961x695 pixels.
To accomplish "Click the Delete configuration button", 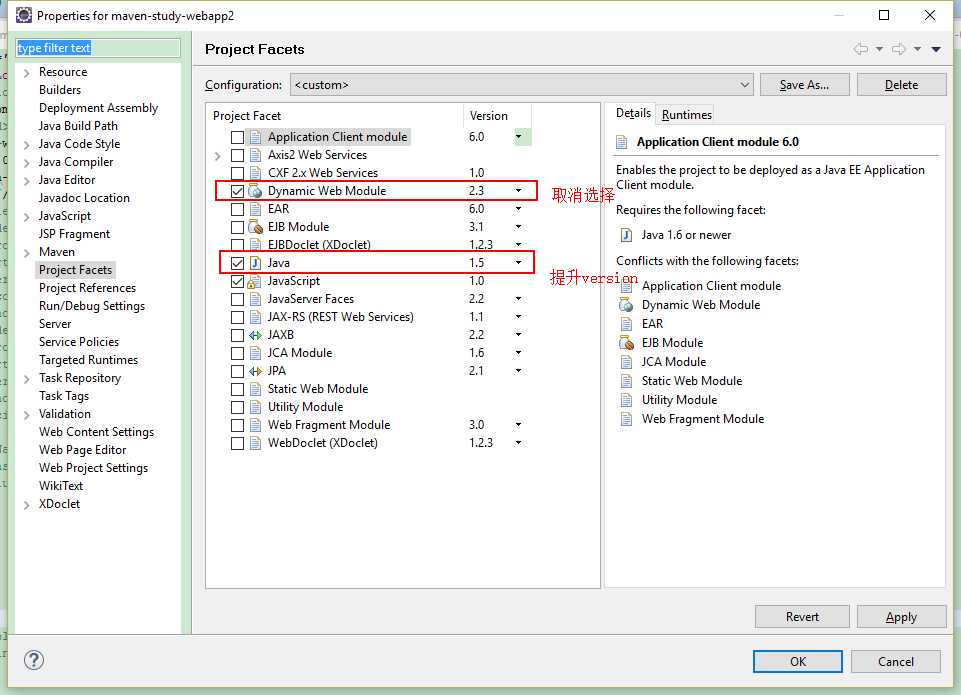I will point(901,85).
